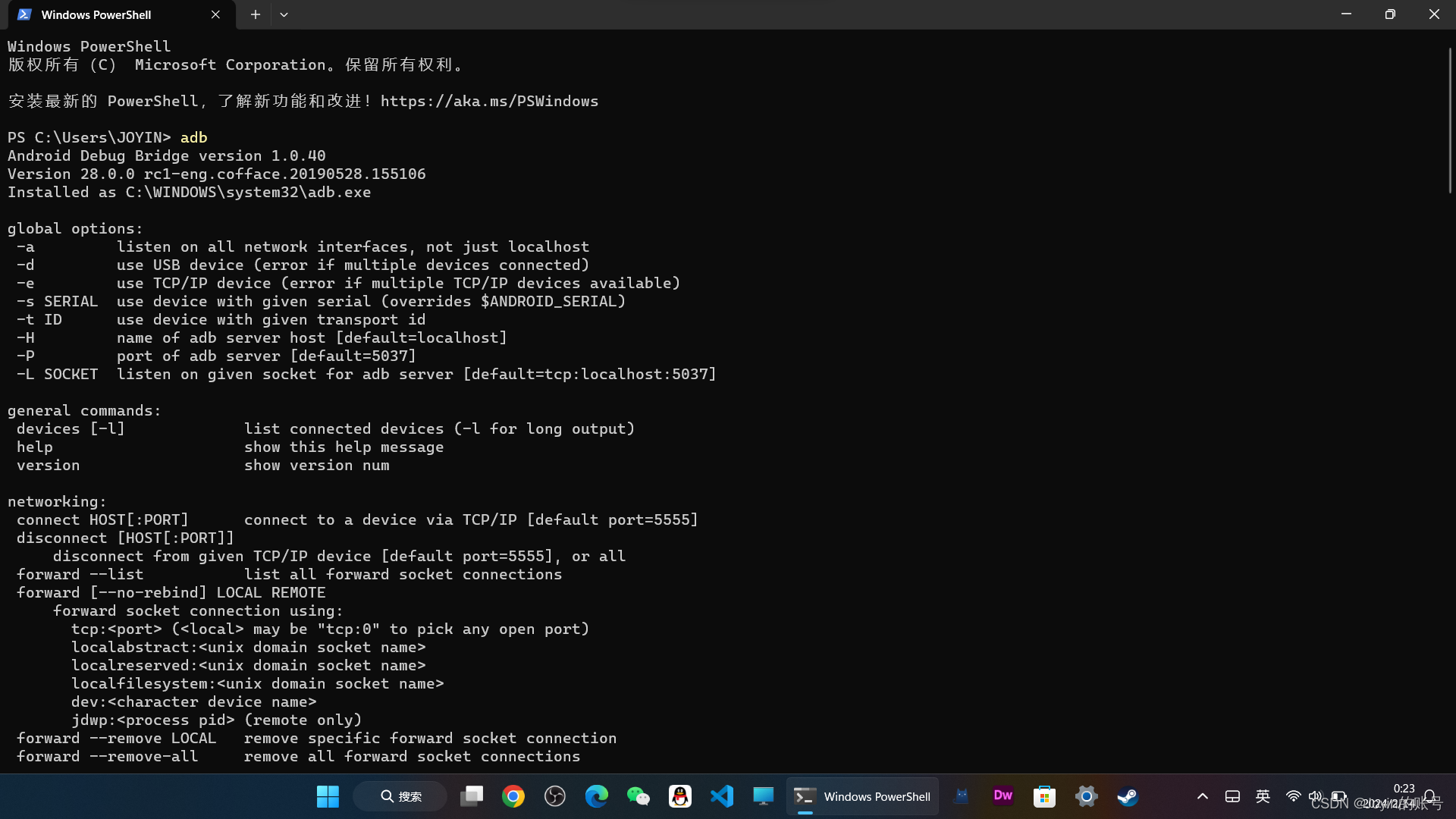Image resolution: width=1456 pixels, height=819 pixels.
Task: Expand the new tab profile dropdown
Action: tap(284, 14)
